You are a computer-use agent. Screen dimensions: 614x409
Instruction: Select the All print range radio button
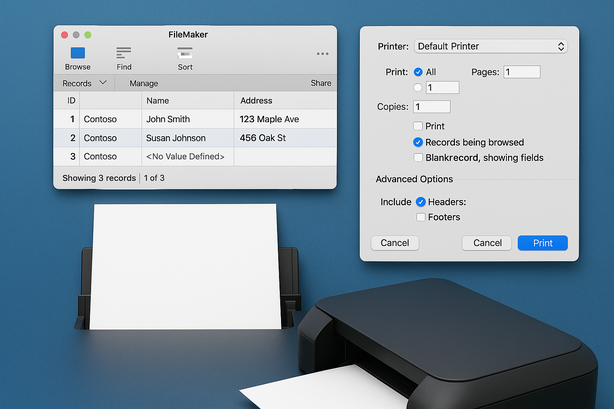[x=418, y=72]
